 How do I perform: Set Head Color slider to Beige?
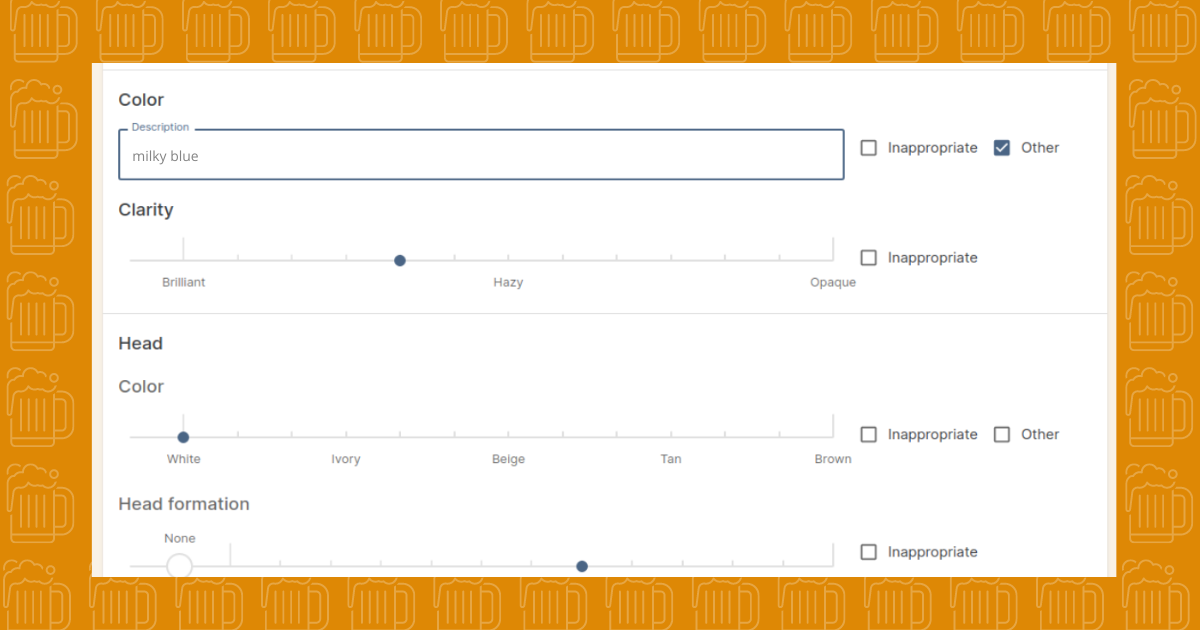click(x=508, y=437)
